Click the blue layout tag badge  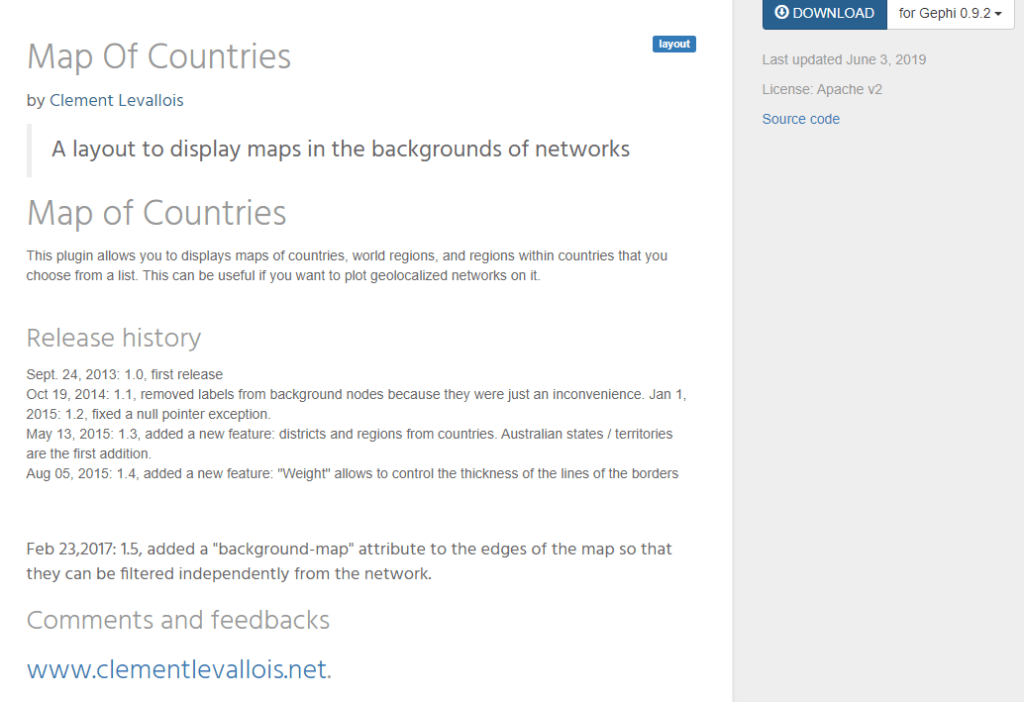[x=674, y=44]
